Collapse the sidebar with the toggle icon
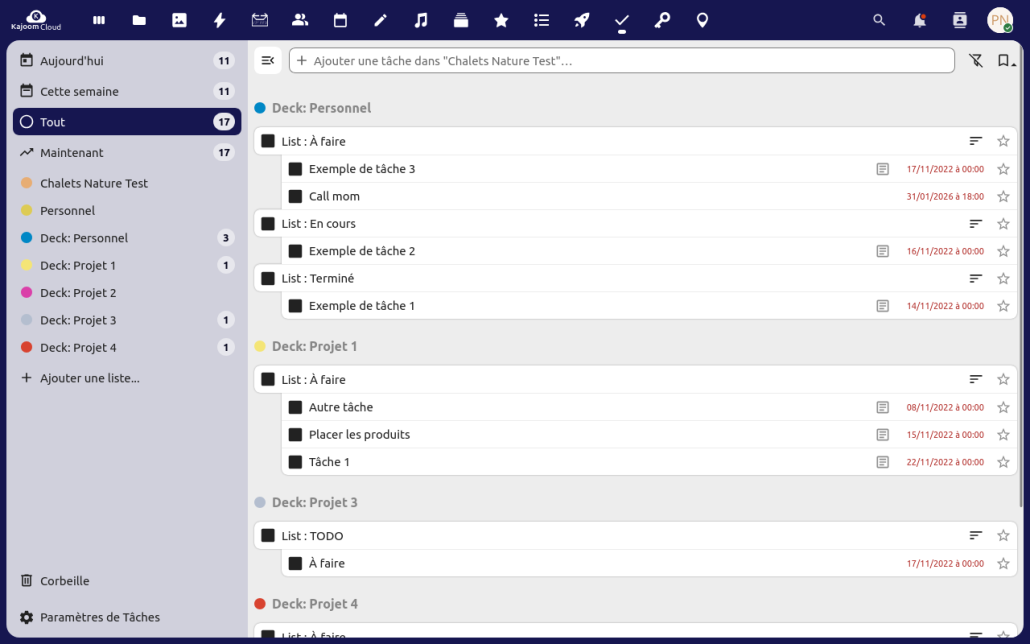1030x644 pixels. coord(267,60)
